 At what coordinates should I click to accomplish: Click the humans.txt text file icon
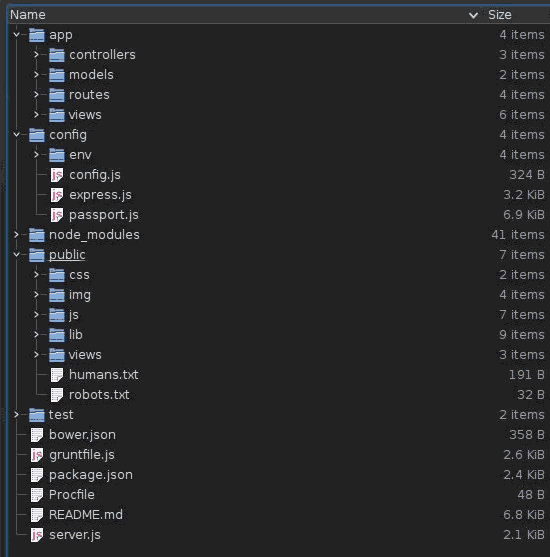pos(57,375)
